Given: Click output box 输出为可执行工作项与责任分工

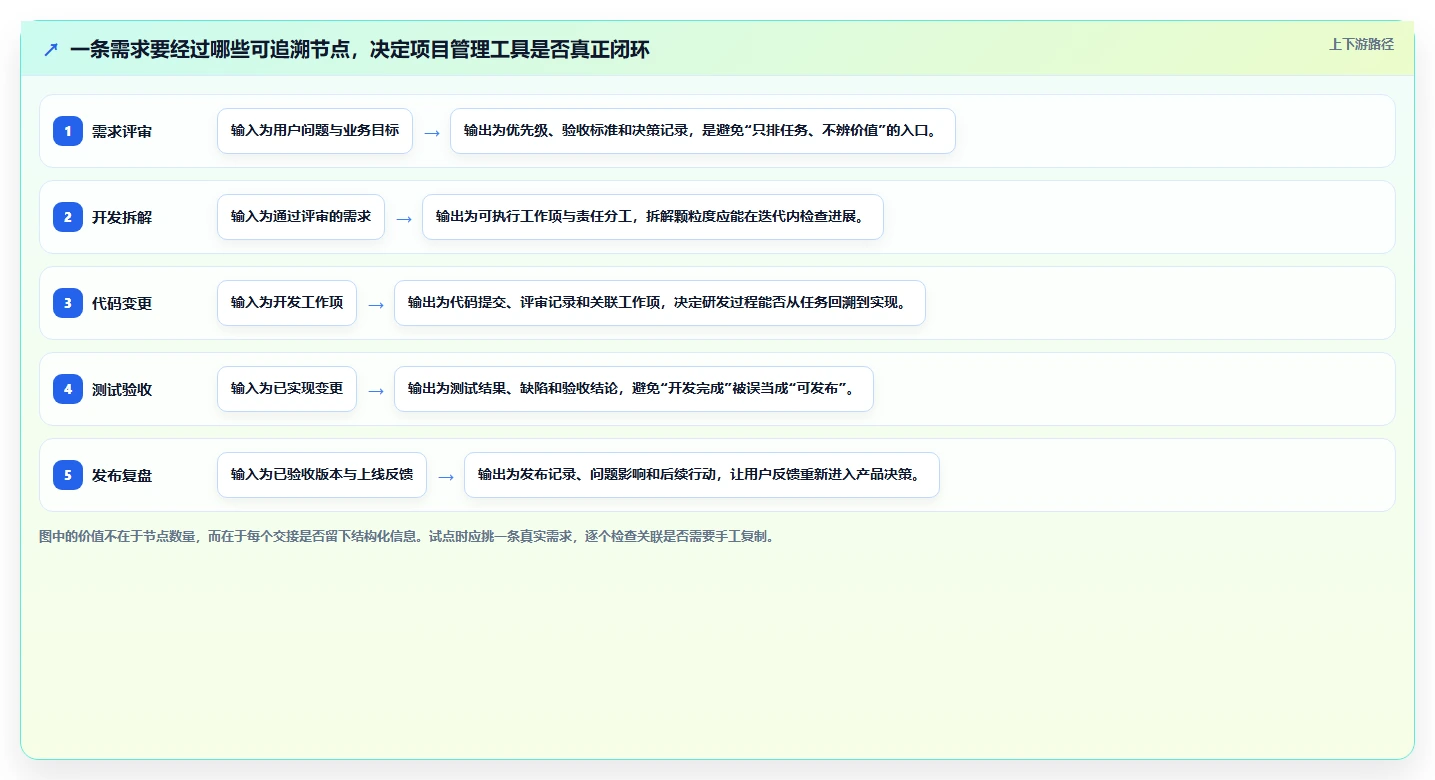Looking at the screenshot, I should [x=653, y=217].
